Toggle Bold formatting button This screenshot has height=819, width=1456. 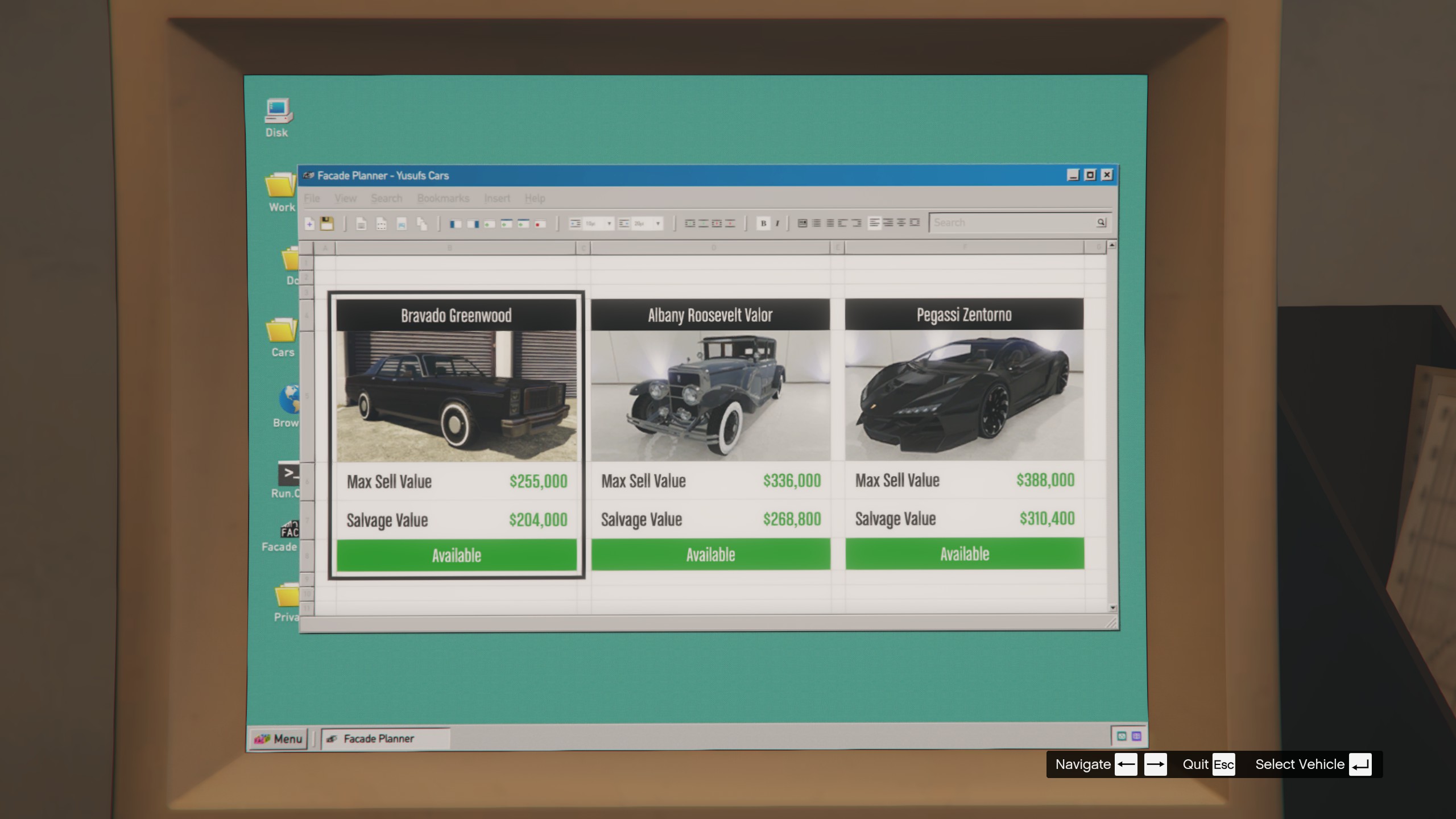(763, 224)
